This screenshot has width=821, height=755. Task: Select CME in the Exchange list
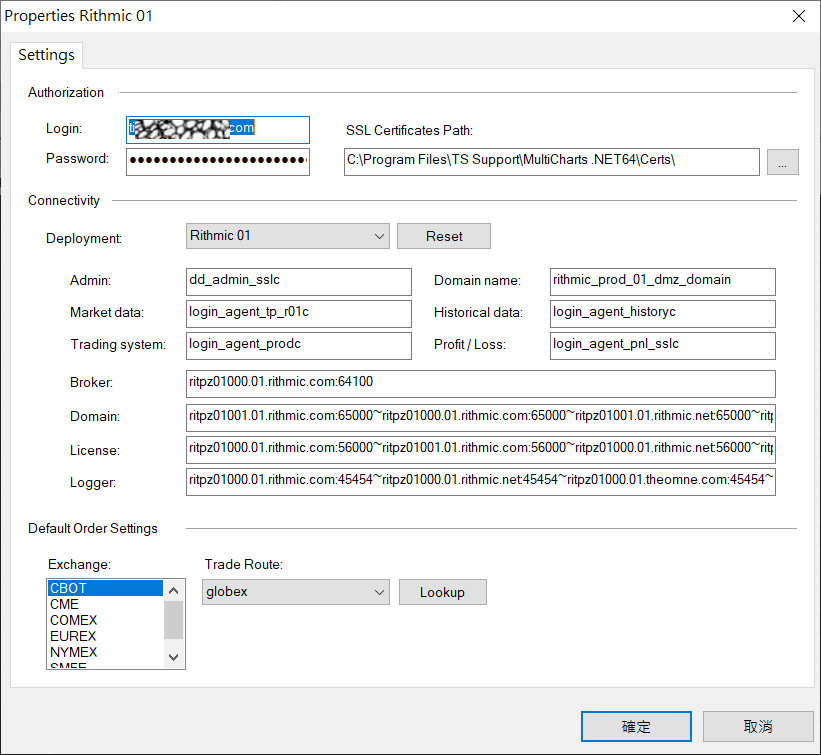(x=105, y=604)
